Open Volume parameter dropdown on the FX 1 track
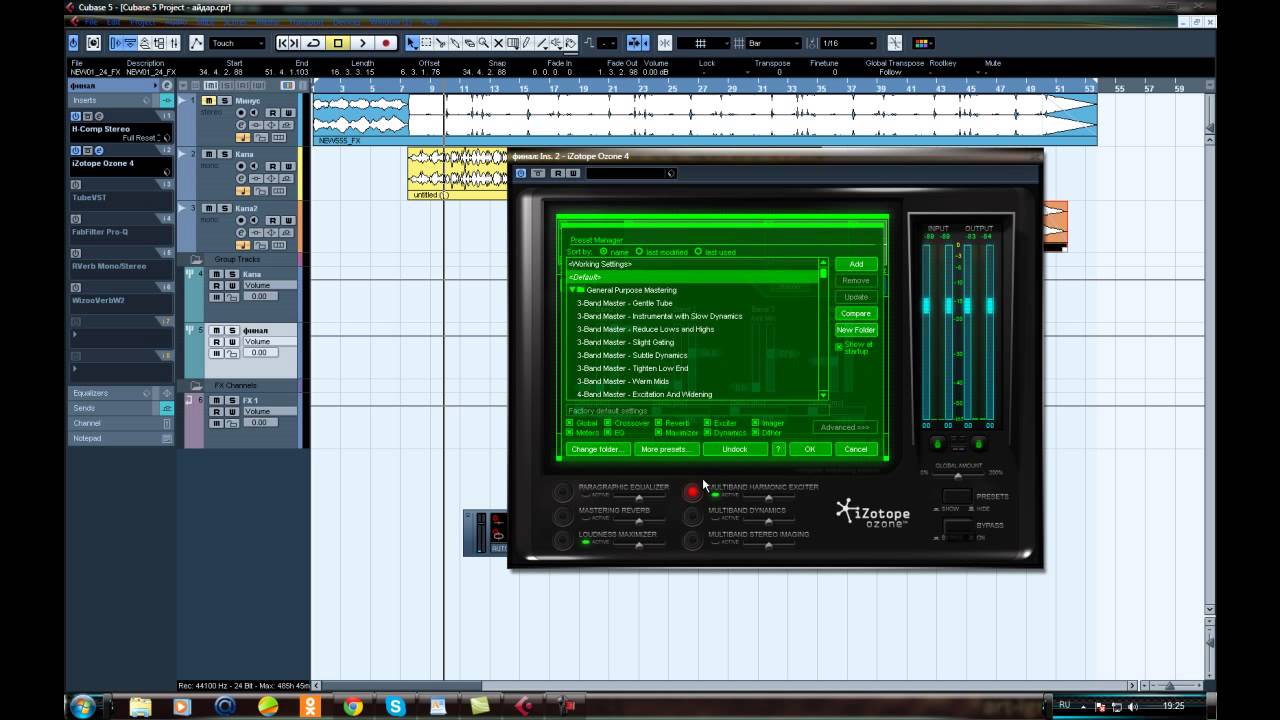The image size is (1280, 720). (270, 411)
